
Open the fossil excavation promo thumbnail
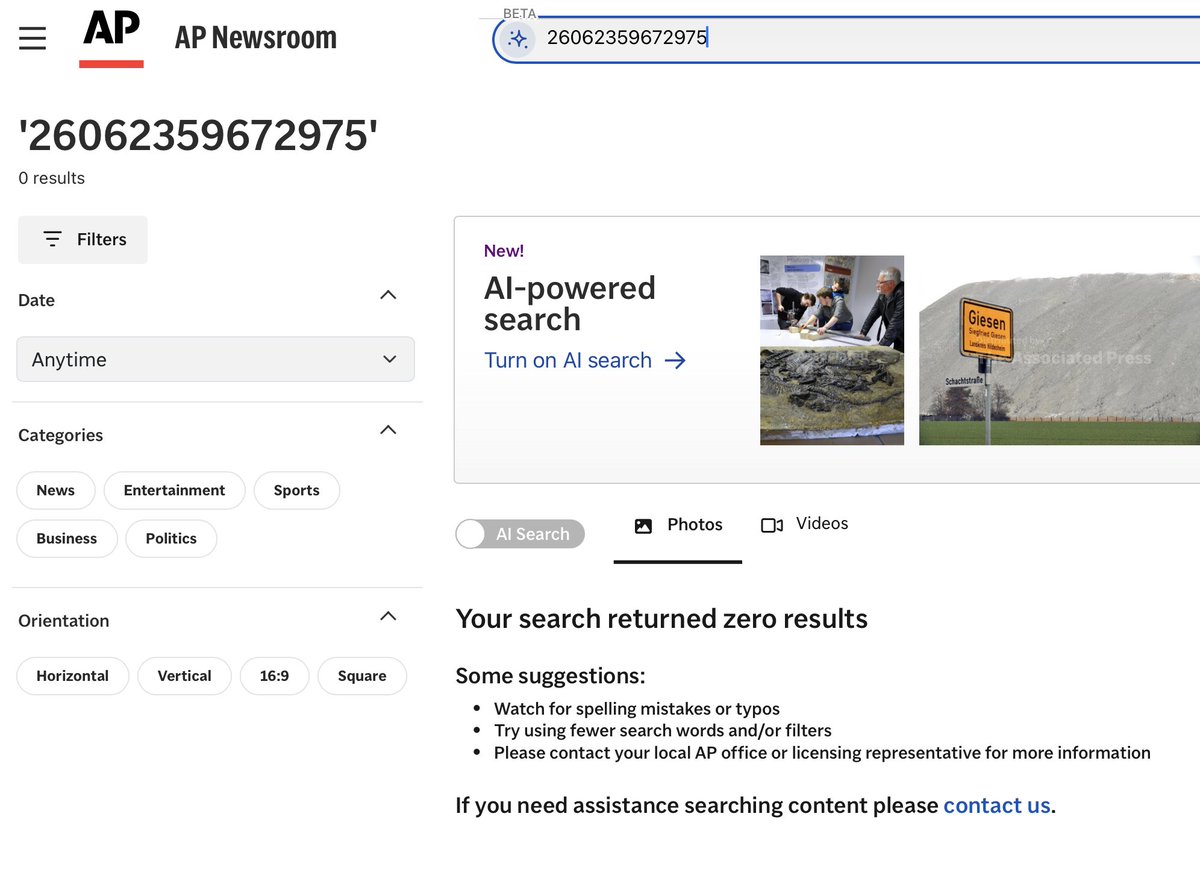[x=832, y=350]
